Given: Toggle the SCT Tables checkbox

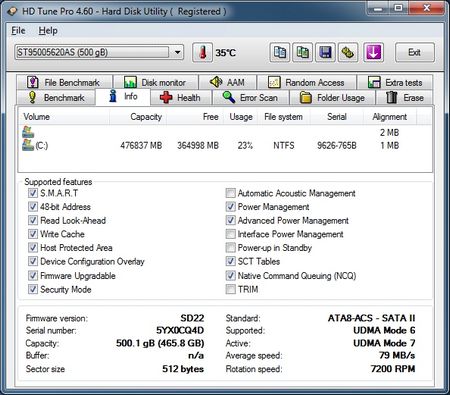Looking at the screenshot, I should [230, 261].
